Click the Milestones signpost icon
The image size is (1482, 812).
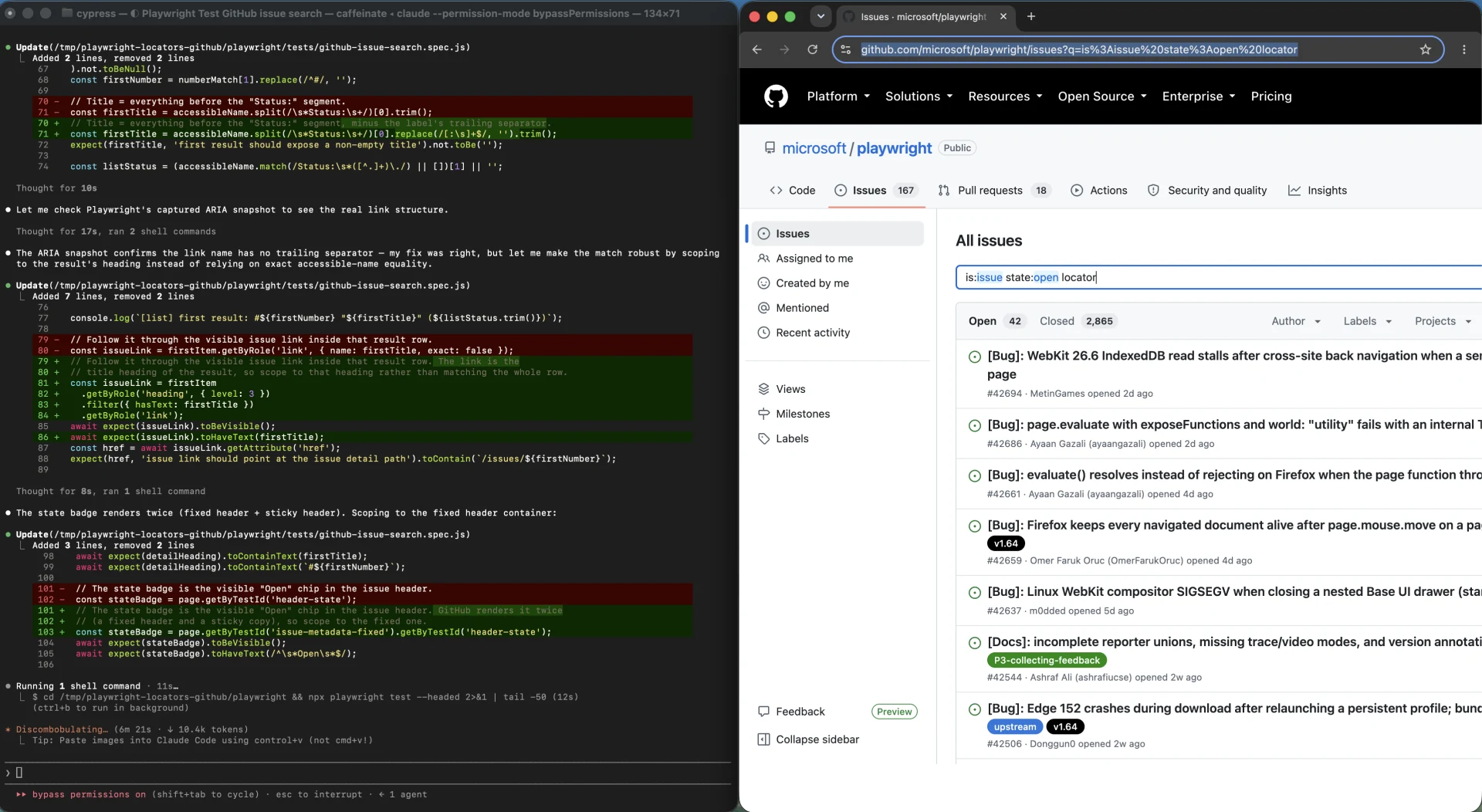pos(763,414)
